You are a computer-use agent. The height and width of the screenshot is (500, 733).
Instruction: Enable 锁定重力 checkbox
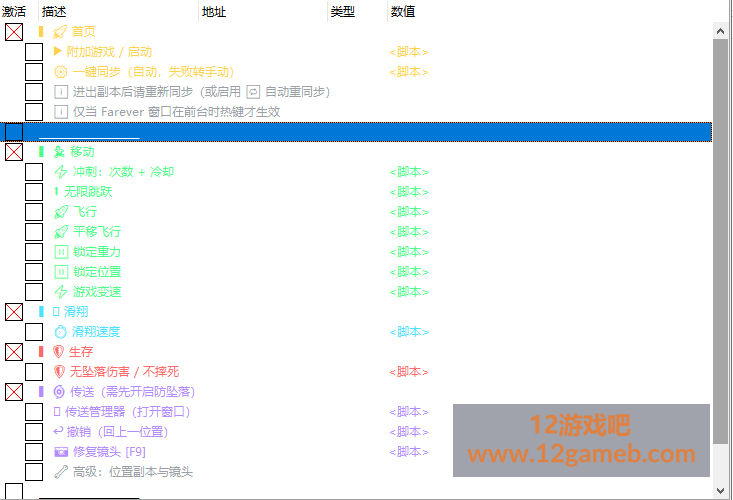pyautogui.click(x=34, y=252)
